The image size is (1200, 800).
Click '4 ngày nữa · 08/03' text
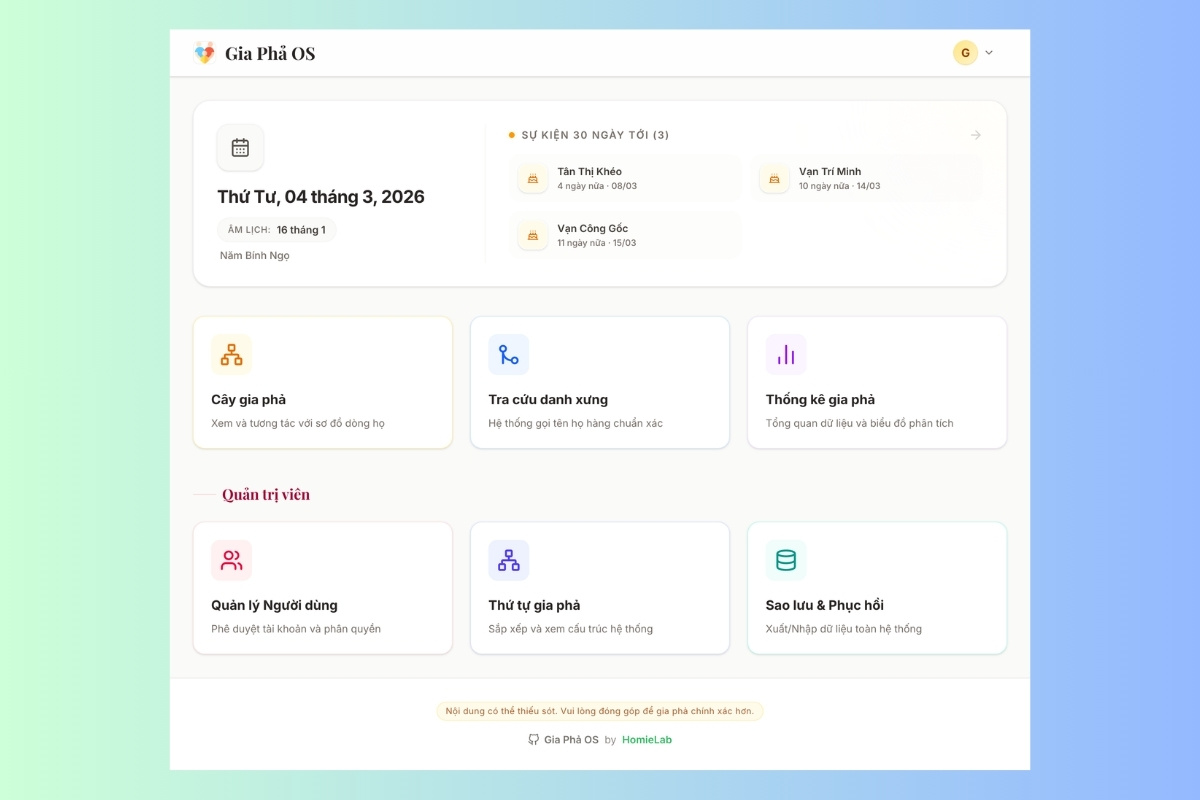click(x=597, y=186)
